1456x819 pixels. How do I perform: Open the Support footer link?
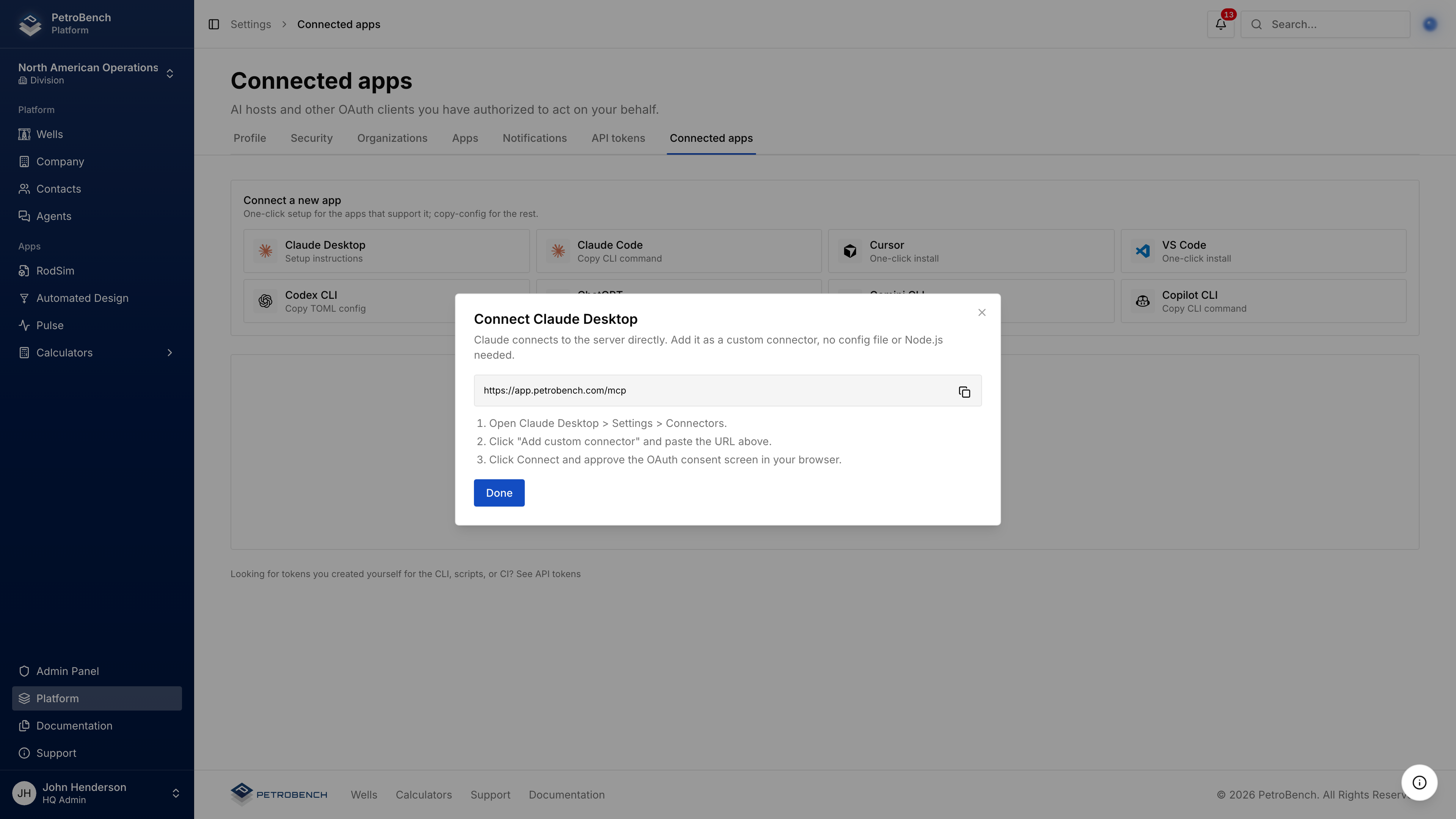(490, 795)
